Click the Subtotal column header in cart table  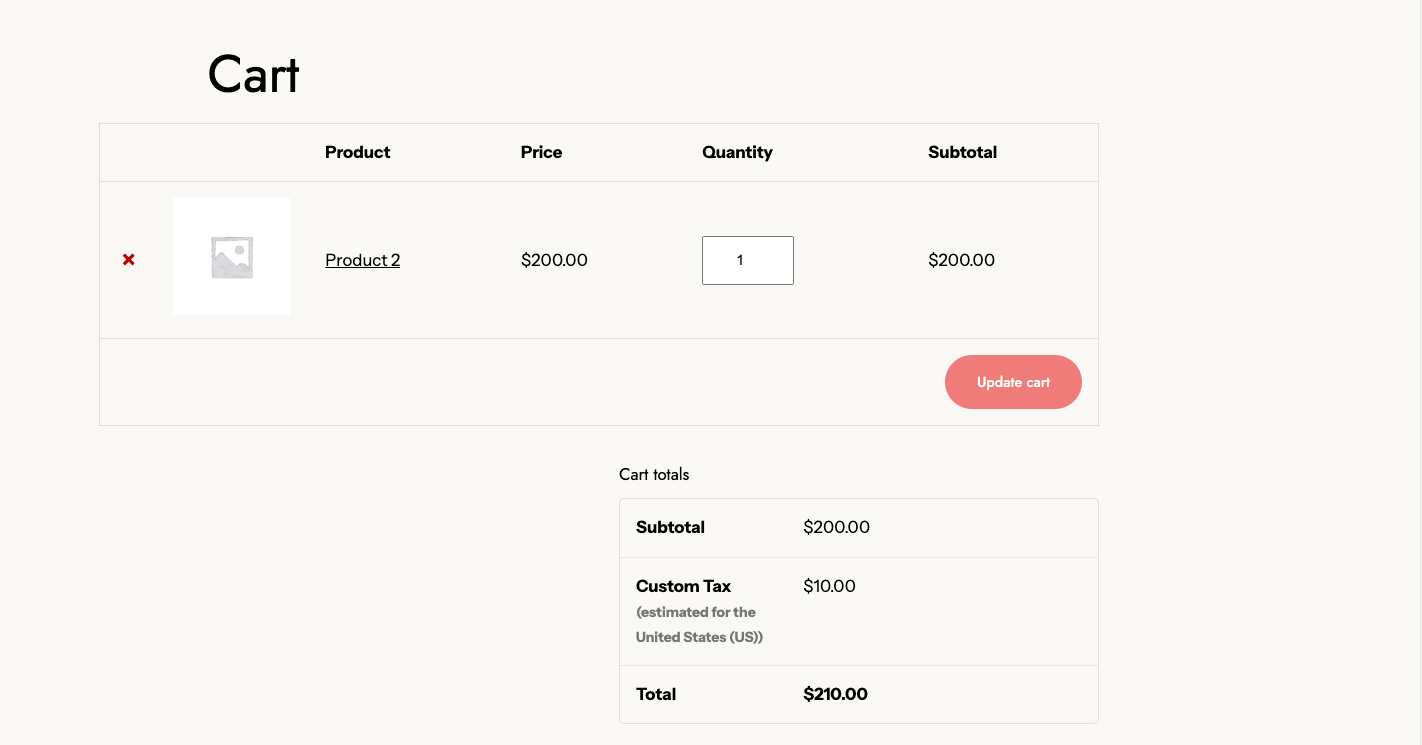(x=962, y=152)
